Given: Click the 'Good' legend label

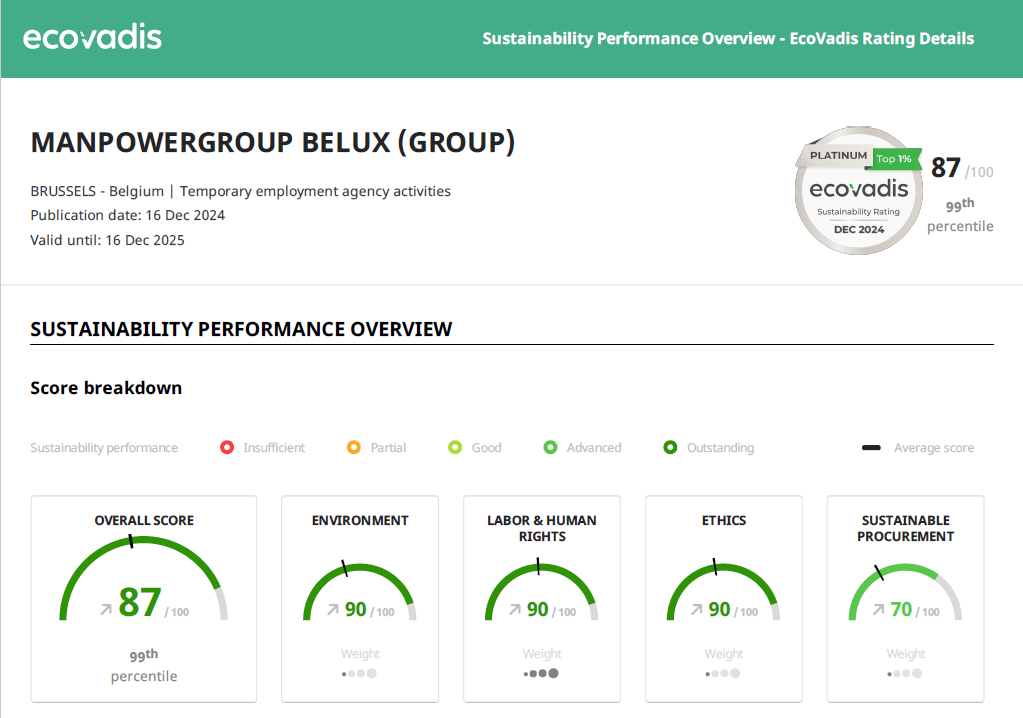Looking at the screenshot, I should [x=487, y=447].
